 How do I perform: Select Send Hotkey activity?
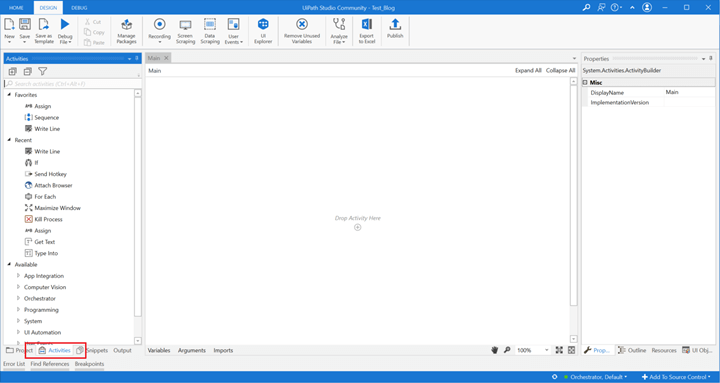pyautogui.click(x=46, y=174)
